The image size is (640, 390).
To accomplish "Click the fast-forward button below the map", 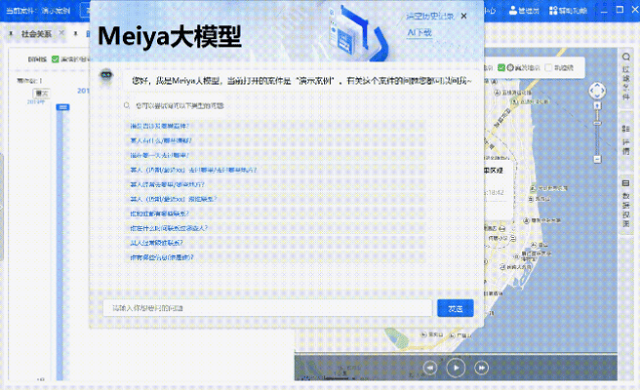I will [x=482, y=368].
